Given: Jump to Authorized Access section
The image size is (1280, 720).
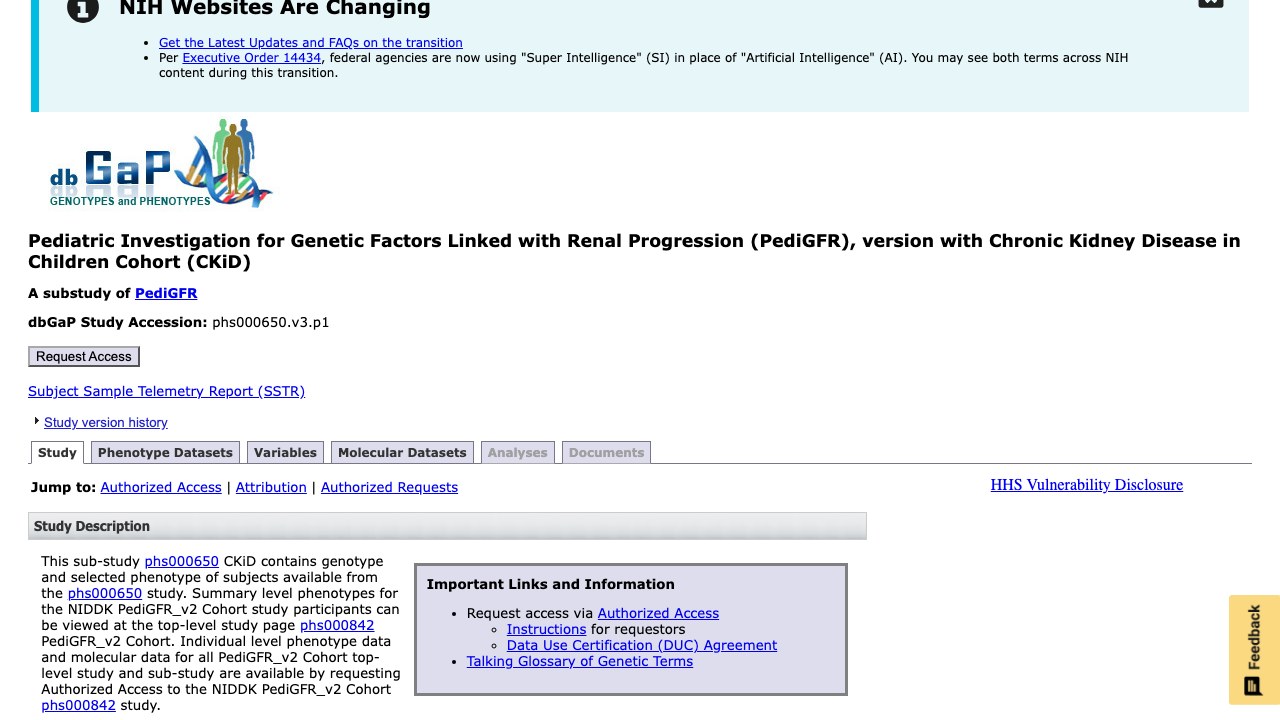Looking at the screenshot, I should pos(161,487).
